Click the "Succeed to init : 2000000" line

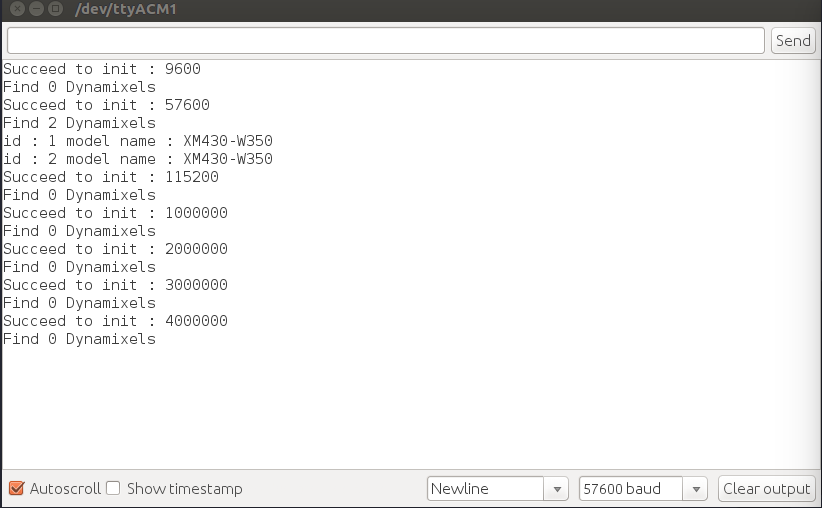[x=115, y=249]
